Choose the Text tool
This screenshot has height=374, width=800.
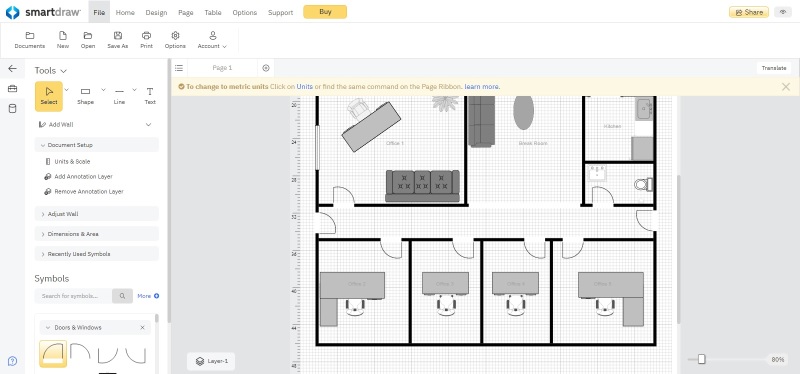pos(150,96)
